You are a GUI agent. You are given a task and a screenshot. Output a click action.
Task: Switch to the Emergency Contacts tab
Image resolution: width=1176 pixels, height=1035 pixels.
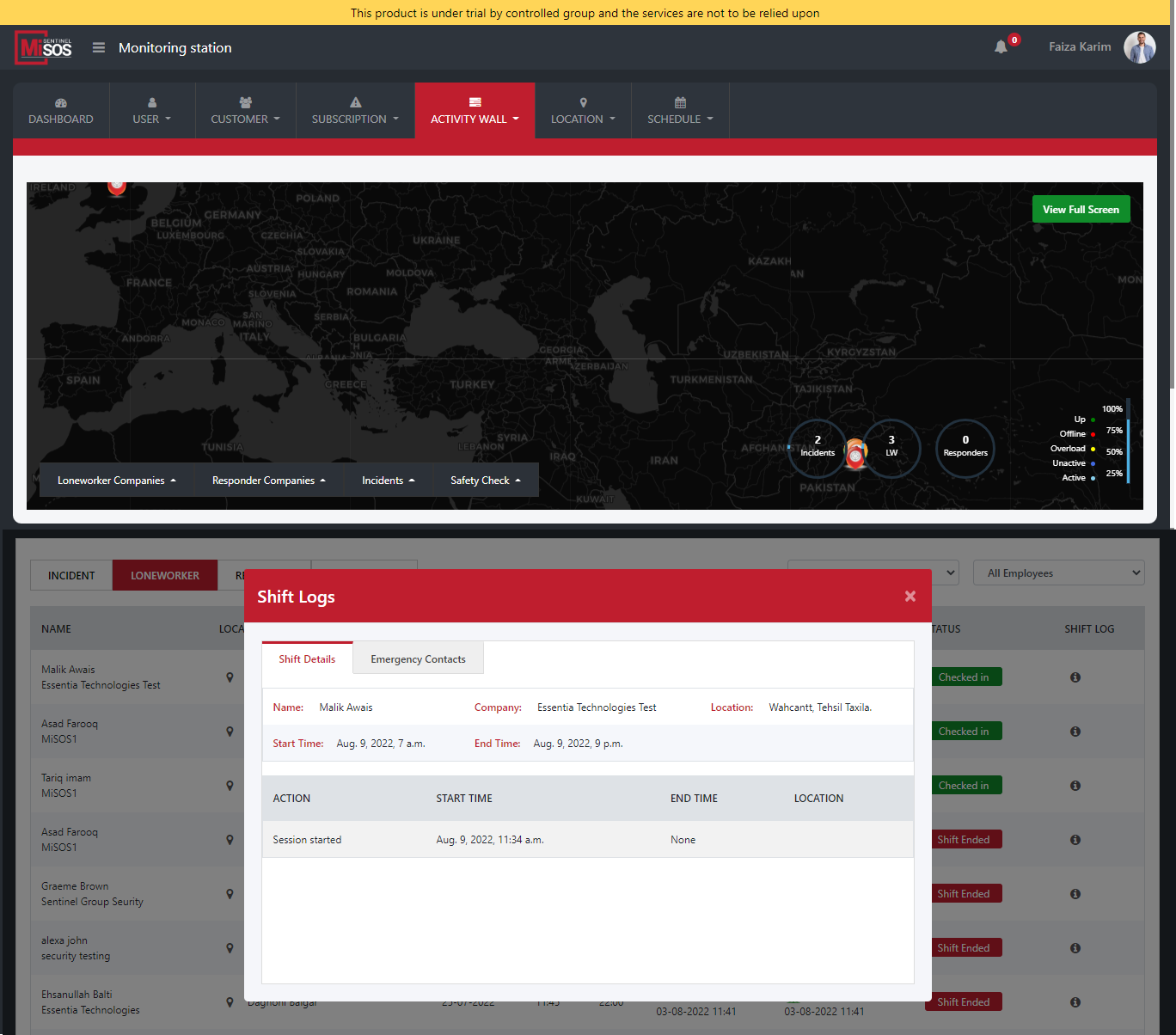[418, 659]
